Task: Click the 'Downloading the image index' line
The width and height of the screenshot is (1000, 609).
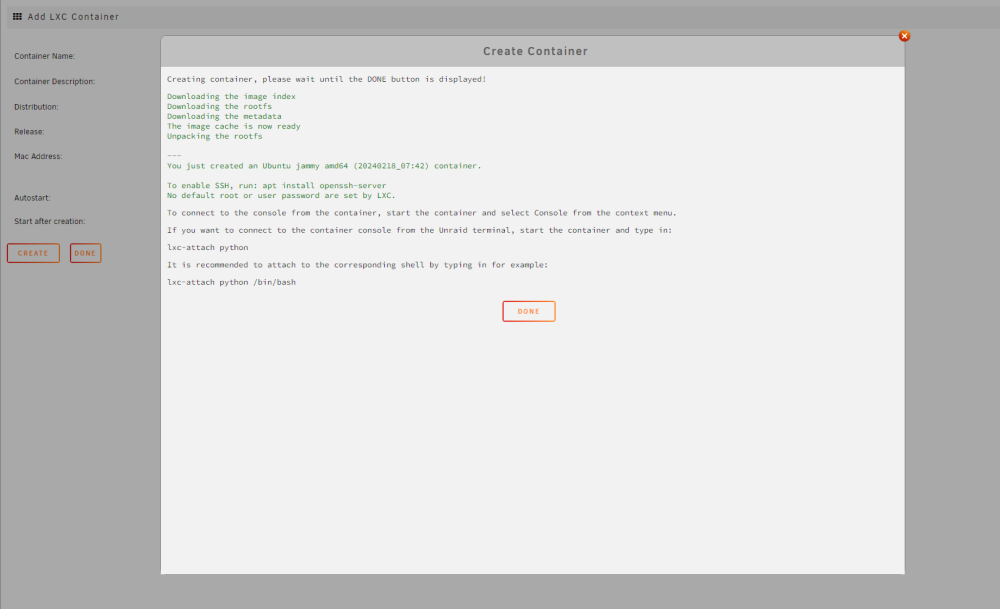Action: click(x=232, y=96)
